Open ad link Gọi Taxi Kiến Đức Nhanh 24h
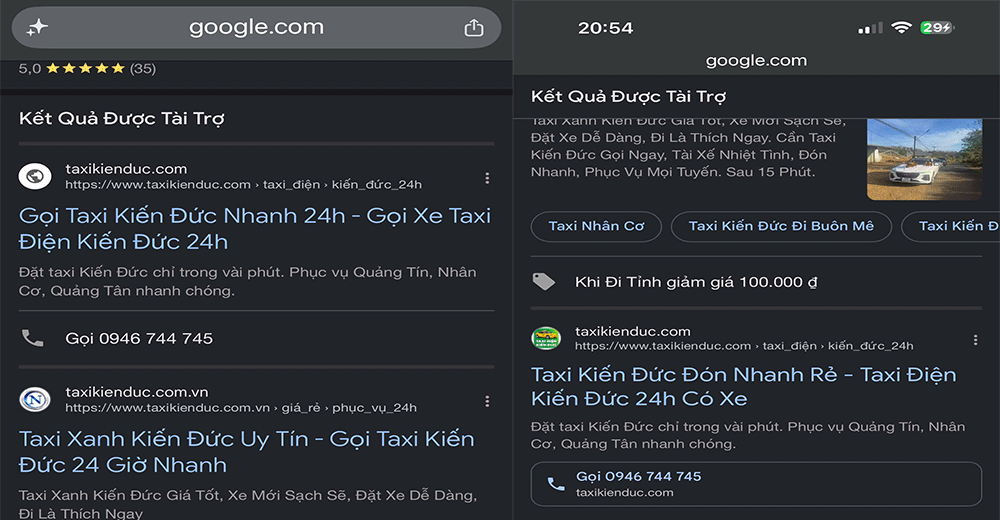Screen dimensions: 1000x520 point(255,228)
